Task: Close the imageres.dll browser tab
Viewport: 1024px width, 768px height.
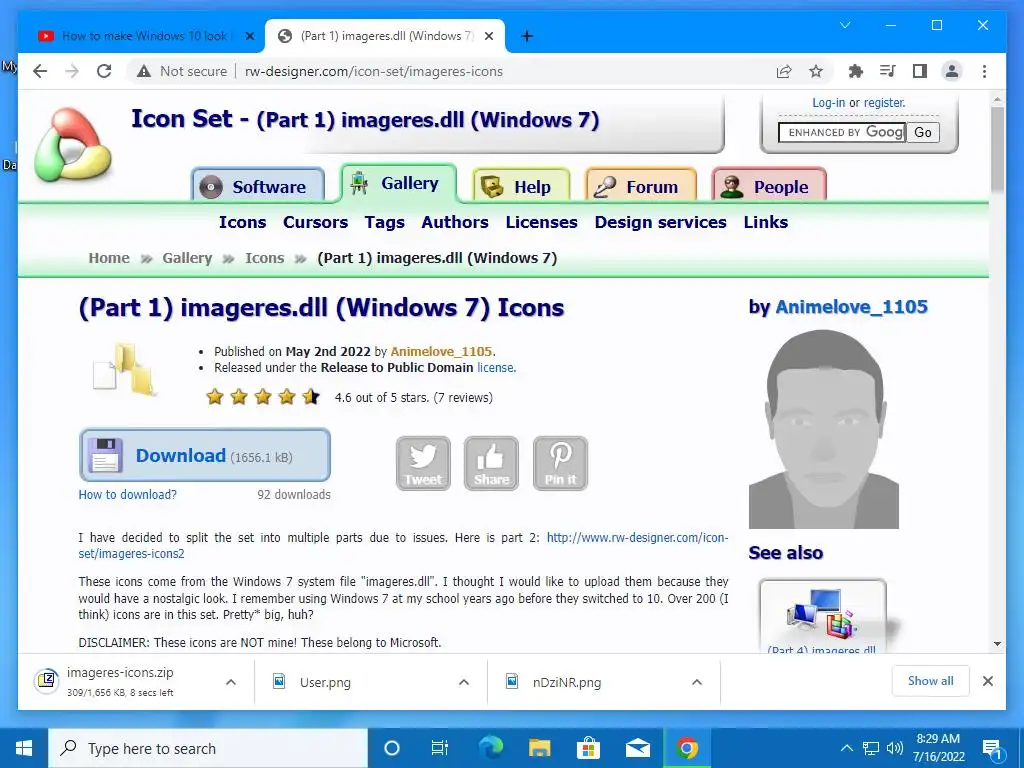Action: pyautogui.click(x=488, y=36)
